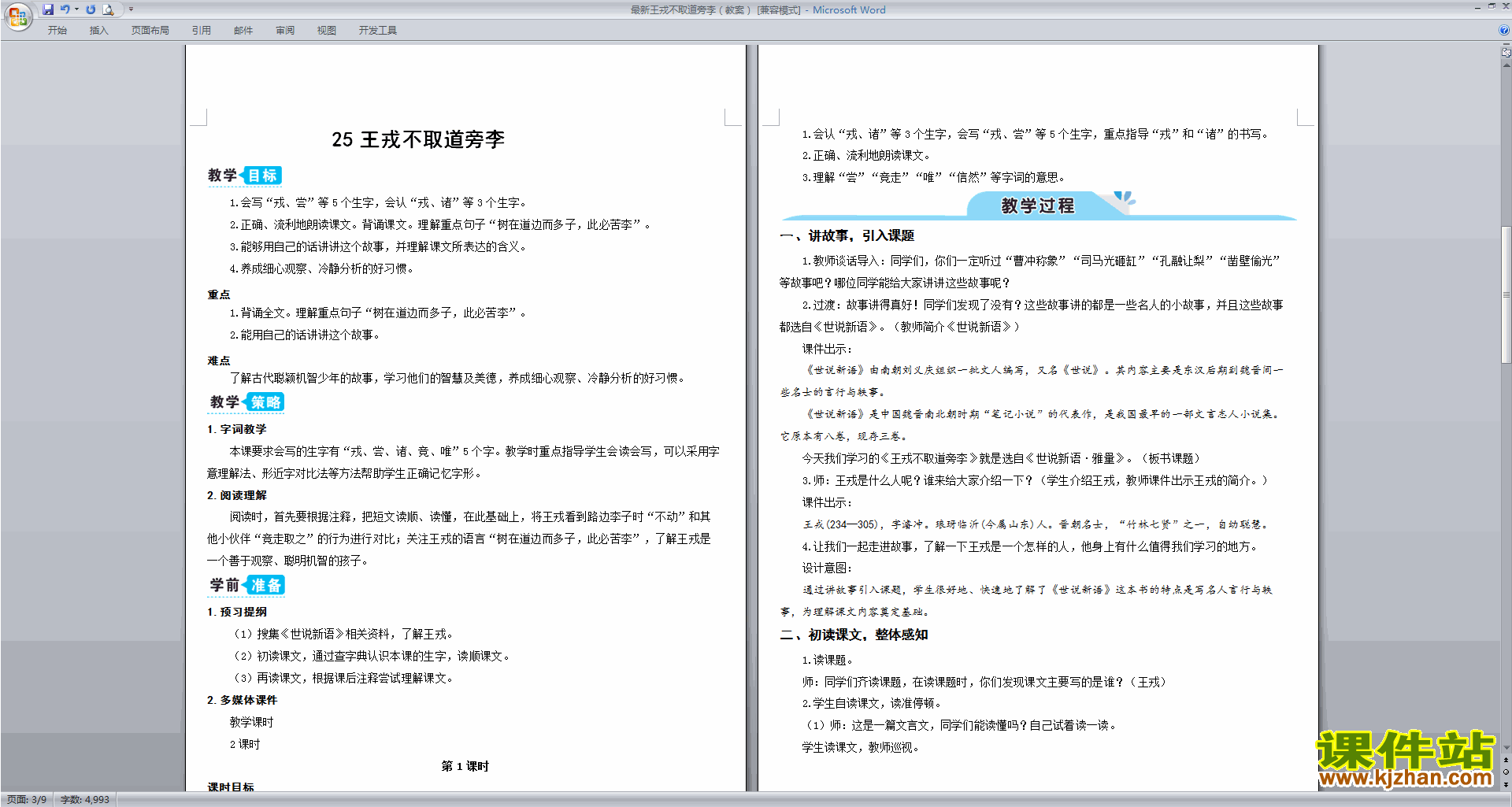Click the 设计意图: line
This screenshot has width=1512, height=807.
point(827,568)
